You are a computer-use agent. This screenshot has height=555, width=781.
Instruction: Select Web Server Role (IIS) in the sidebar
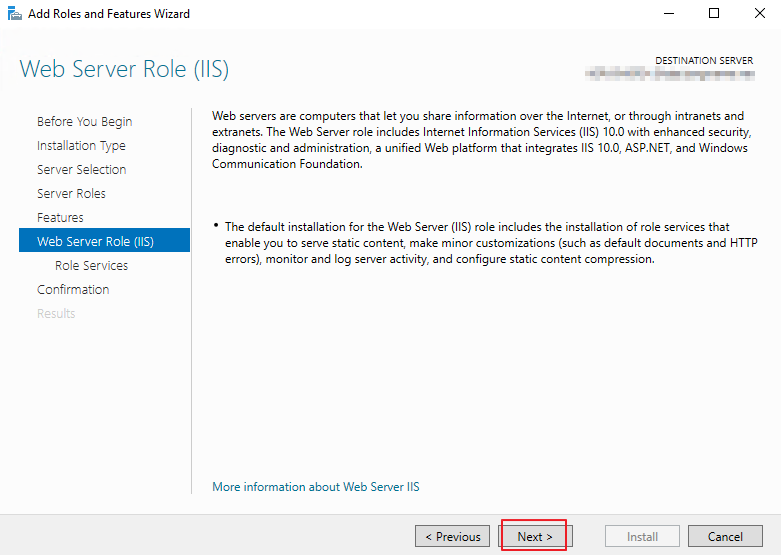(x=104, y=240)
